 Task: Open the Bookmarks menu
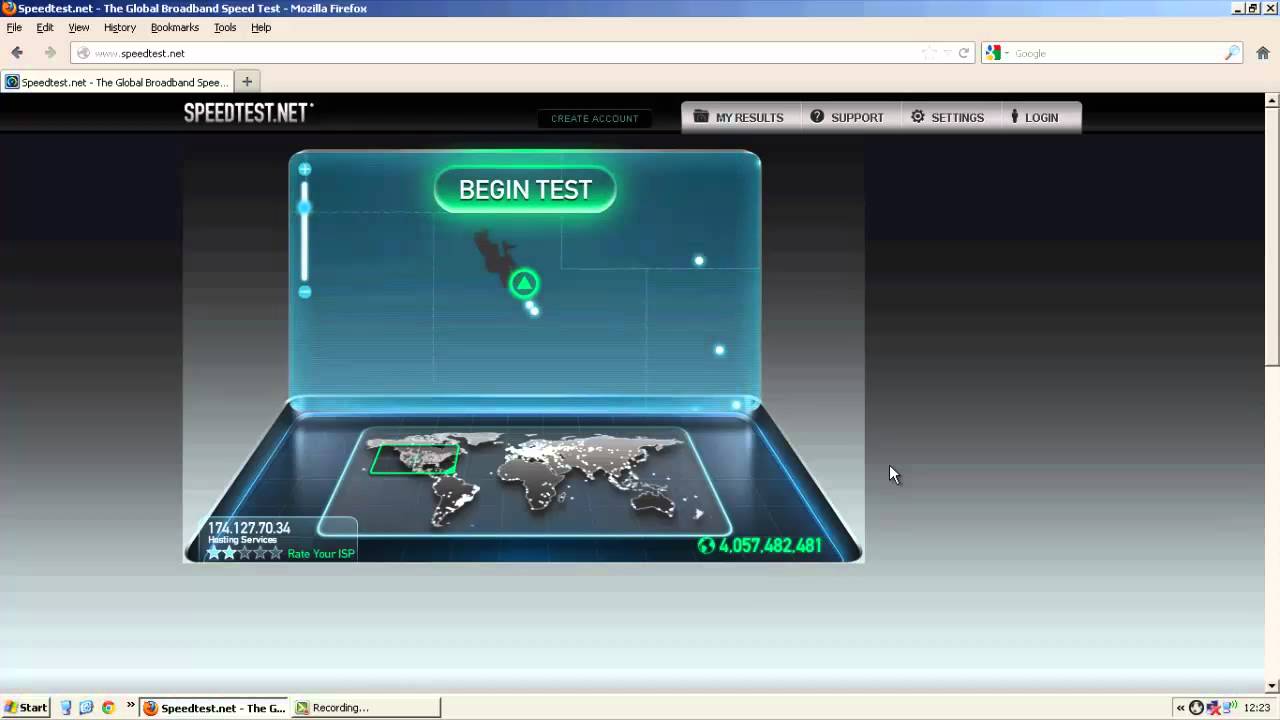point(175,28)
